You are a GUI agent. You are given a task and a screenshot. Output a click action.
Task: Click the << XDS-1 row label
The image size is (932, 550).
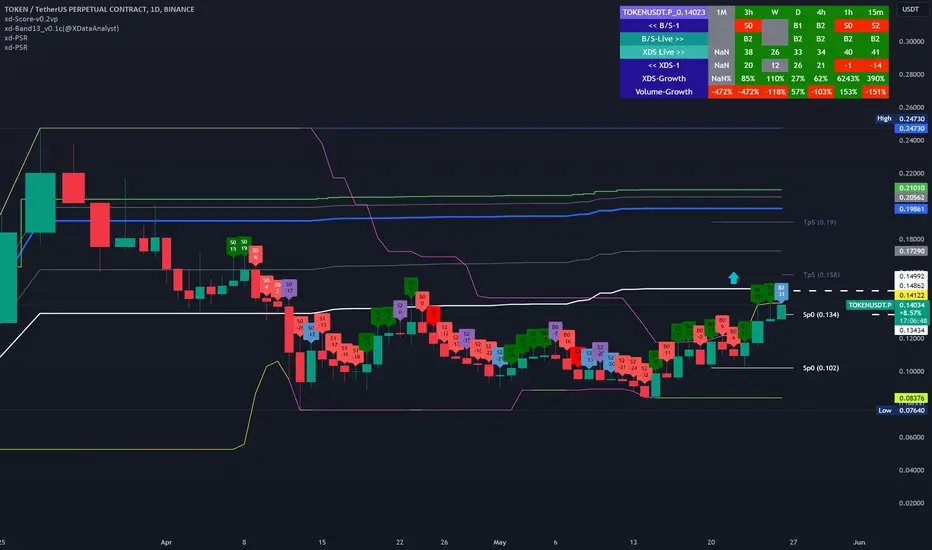tap(664, 65)
